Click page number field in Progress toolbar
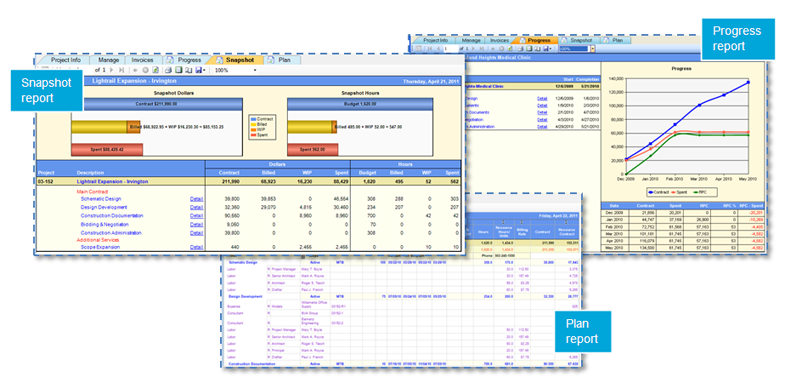Image resolution: width=785 pixels, height=383 pixels. 451,49
